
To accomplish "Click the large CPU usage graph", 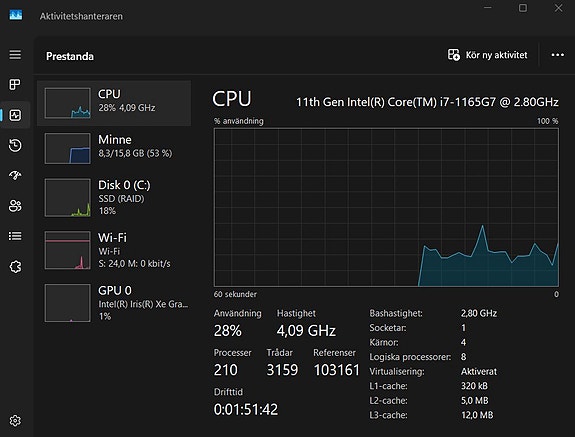I will (386, 207).
